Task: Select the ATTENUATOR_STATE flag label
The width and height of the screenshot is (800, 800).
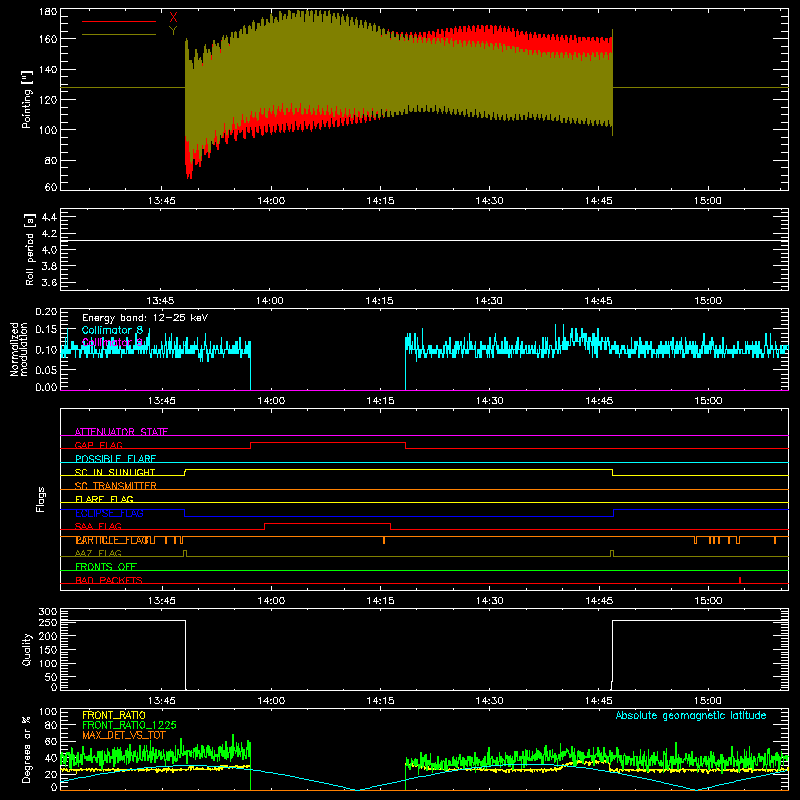Action: (x=121, y=432)
